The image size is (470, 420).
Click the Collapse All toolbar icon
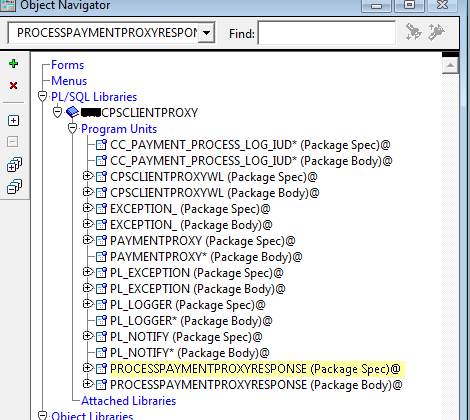point(14,186)
